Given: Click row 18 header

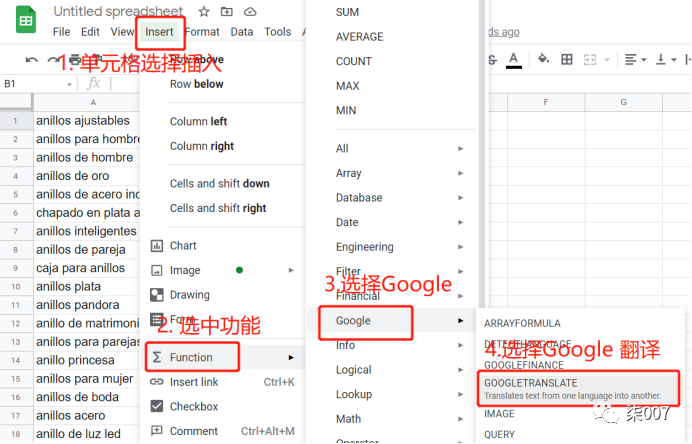Looking at the screenshot, I should pyautogui.click(x=16, y=434).
